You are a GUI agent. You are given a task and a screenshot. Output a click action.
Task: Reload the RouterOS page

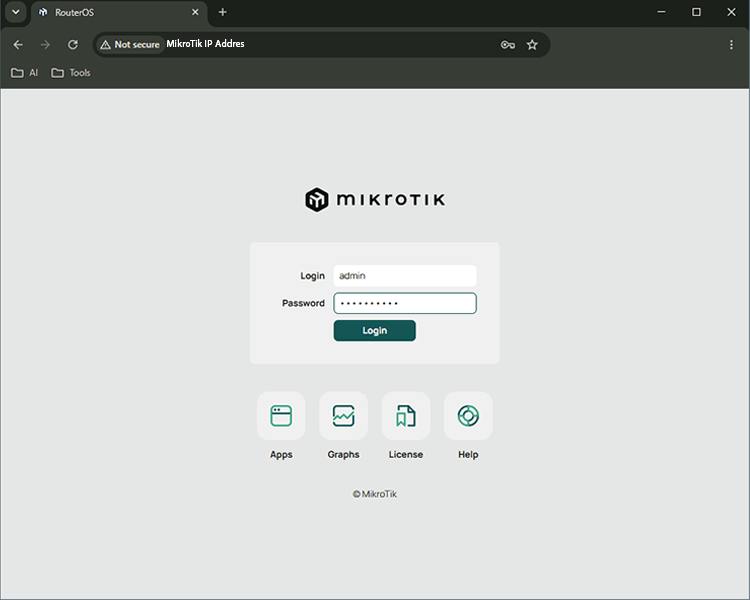(73, 44)
